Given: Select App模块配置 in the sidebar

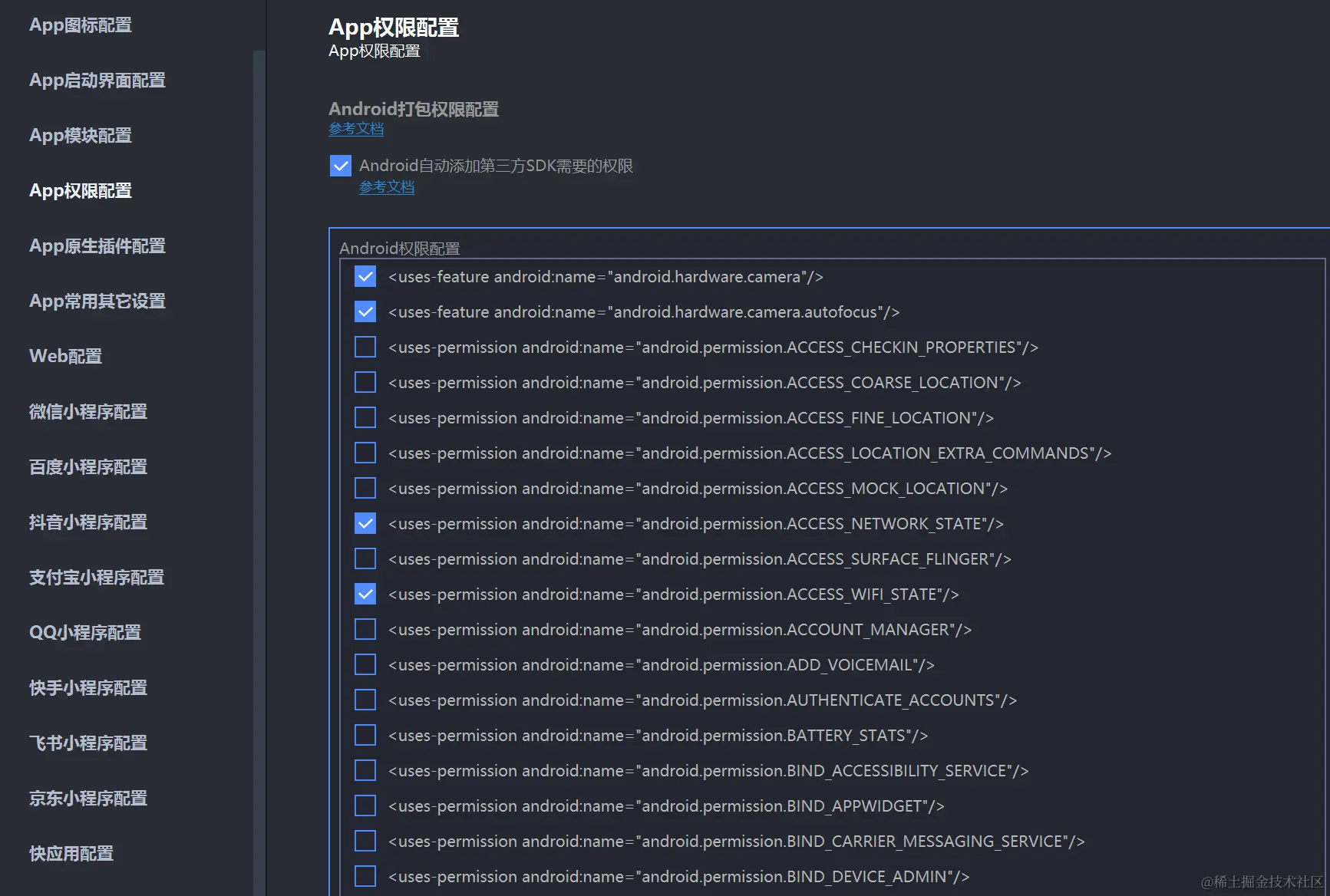Looking at the screenshot, I should tap(80, 135).
